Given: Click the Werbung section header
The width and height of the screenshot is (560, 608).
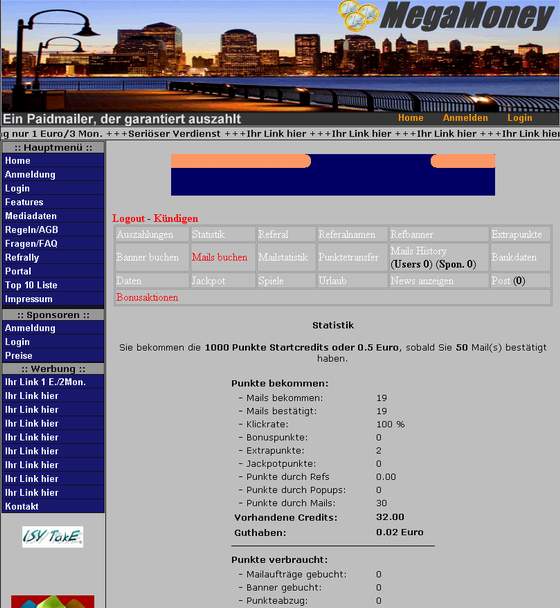Looking at the screenshot, I should pos(53,368).
